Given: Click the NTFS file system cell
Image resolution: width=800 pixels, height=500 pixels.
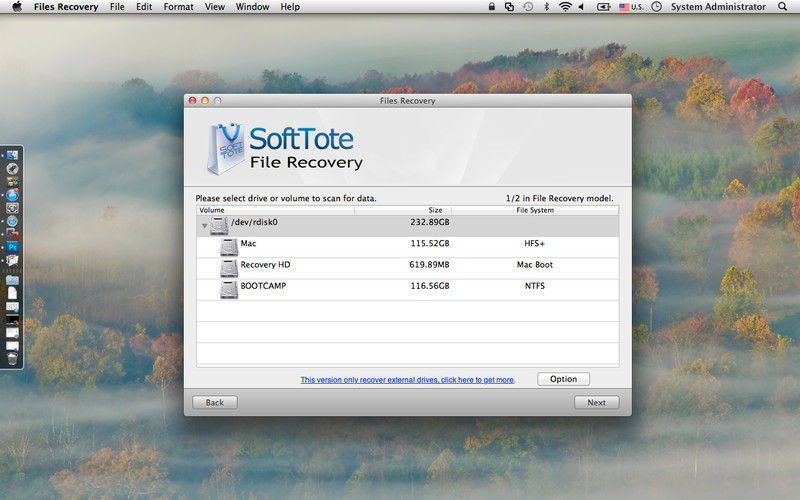Looking at the screenshot, I should [535, 286].
